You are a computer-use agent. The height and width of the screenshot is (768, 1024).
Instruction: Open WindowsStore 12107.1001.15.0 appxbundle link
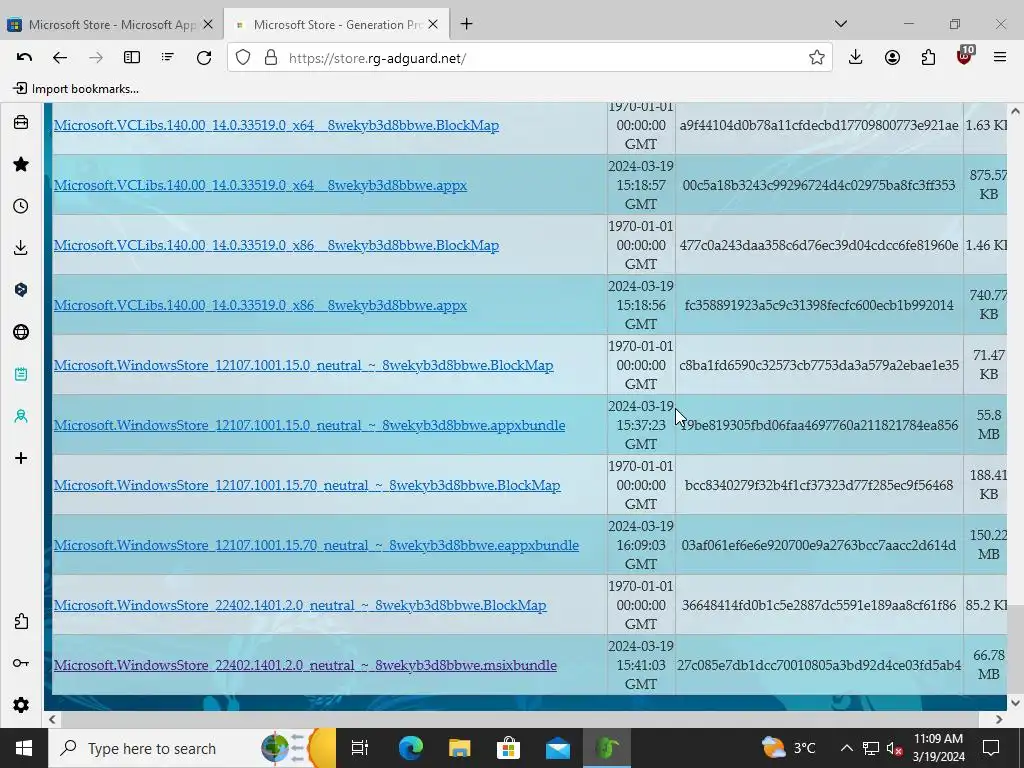point(310,425)
